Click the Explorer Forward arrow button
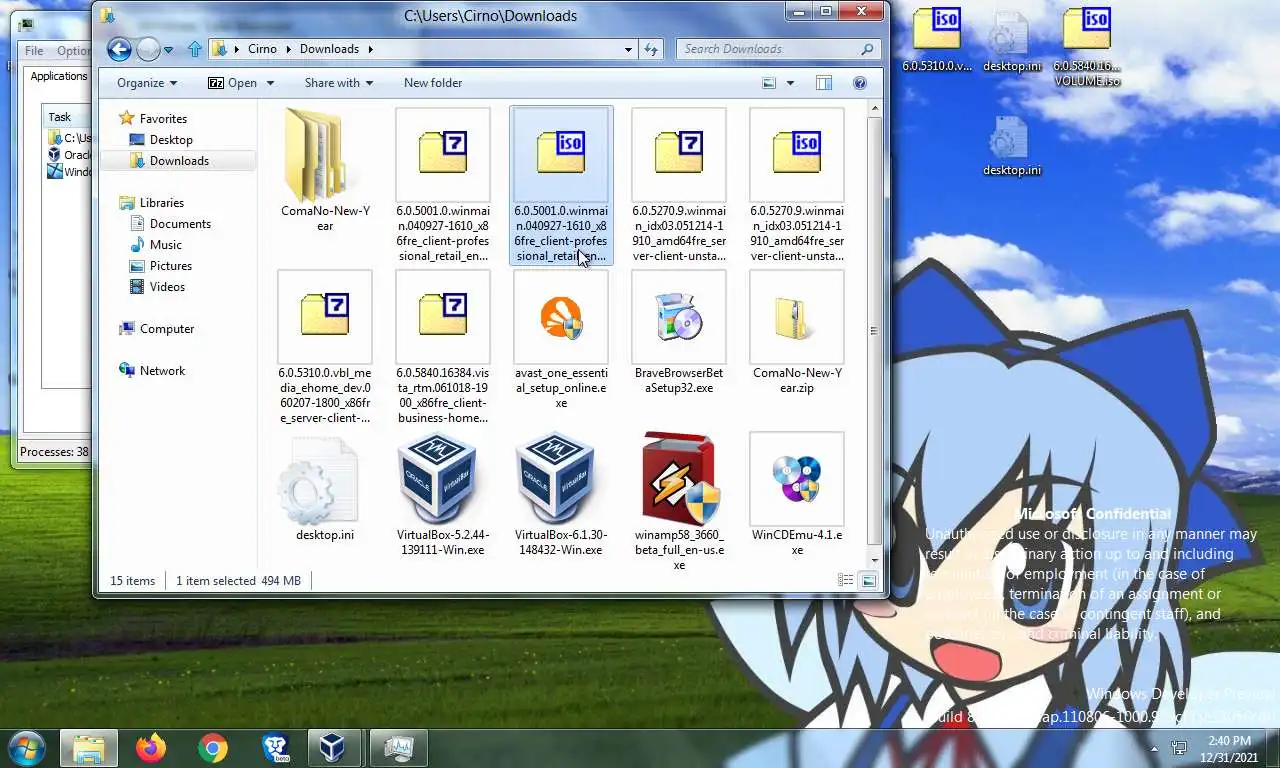This screenshot has width=1280, height=768. [148, 49]
